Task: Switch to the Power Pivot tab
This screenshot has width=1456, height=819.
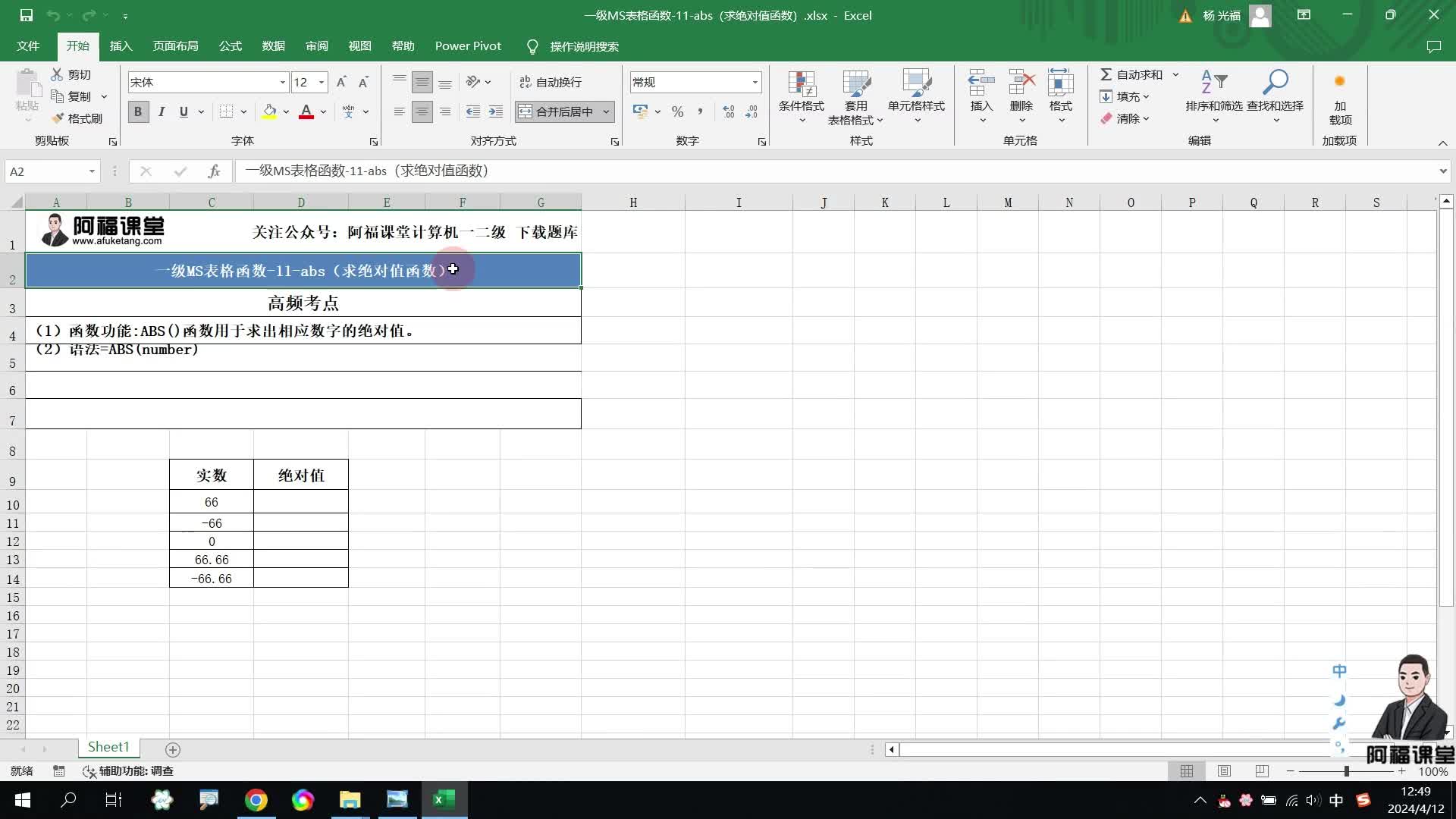Action: click(468, 46)
